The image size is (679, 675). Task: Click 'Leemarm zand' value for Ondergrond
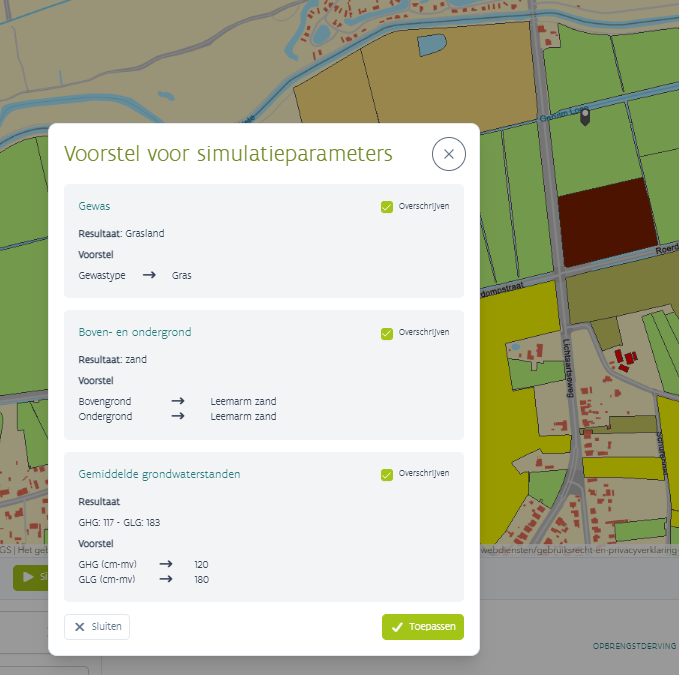coord(243,417)
